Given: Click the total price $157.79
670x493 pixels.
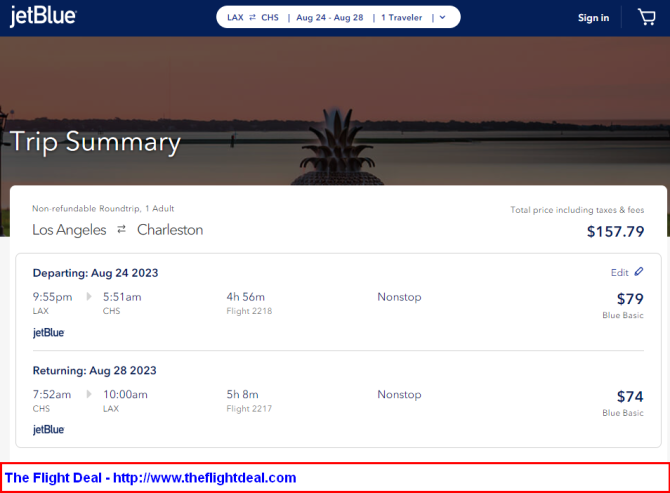Looking at the screenshot, I should [x=615, y=232].
